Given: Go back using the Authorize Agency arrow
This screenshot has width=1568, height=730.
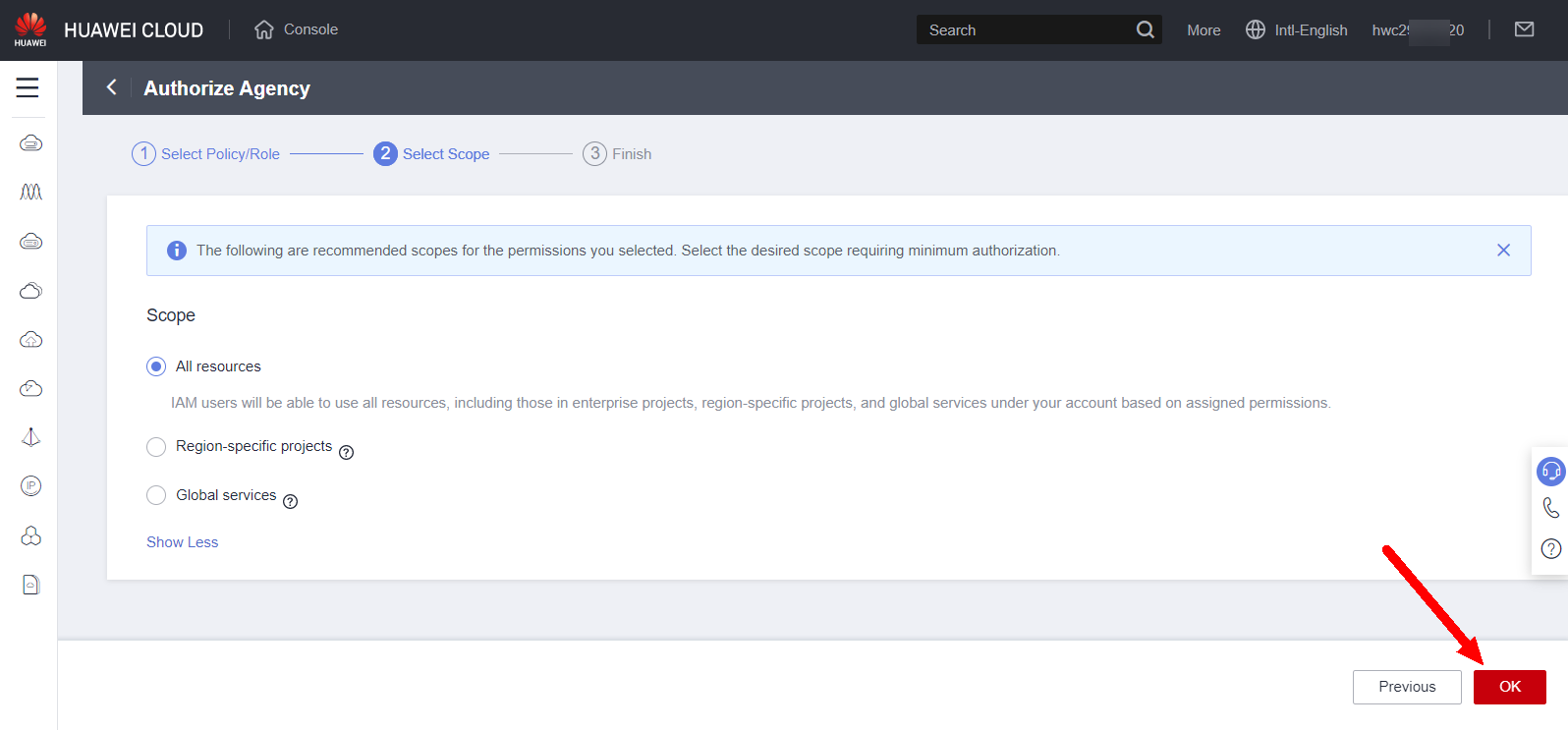Looking at the screenshot, I should [x=112, y=87].
